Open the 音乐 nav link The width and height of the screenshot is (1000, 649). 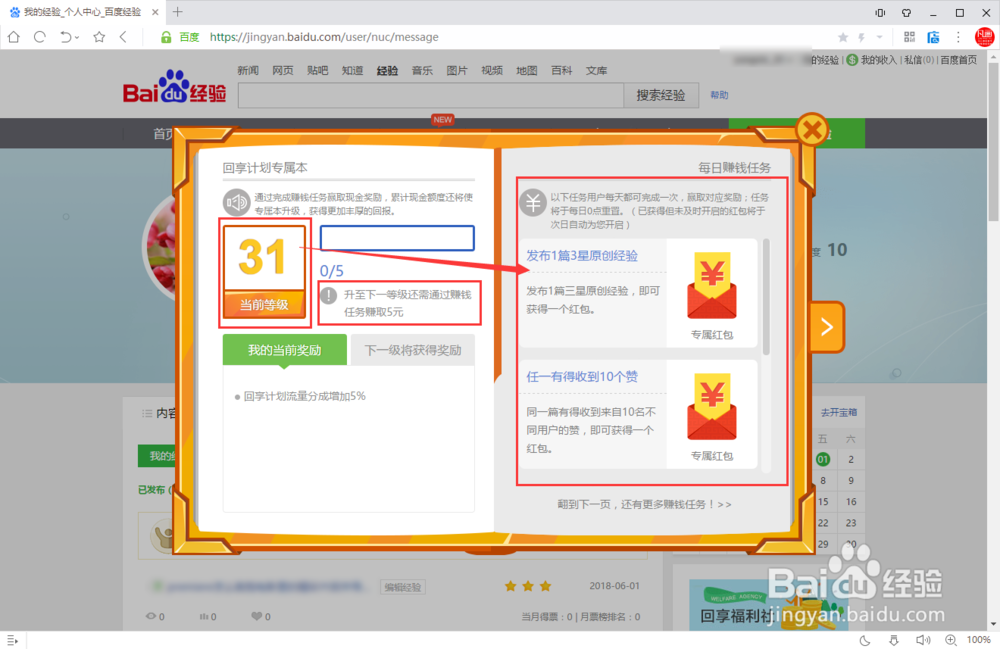pos(422,70)
